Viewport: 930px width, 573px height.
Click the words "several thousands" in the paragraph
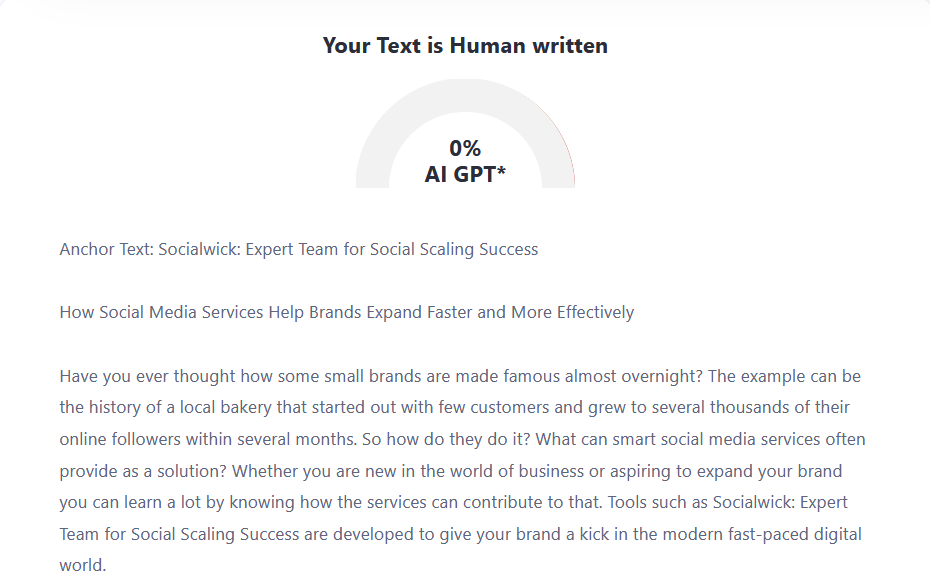coord(730,408)
